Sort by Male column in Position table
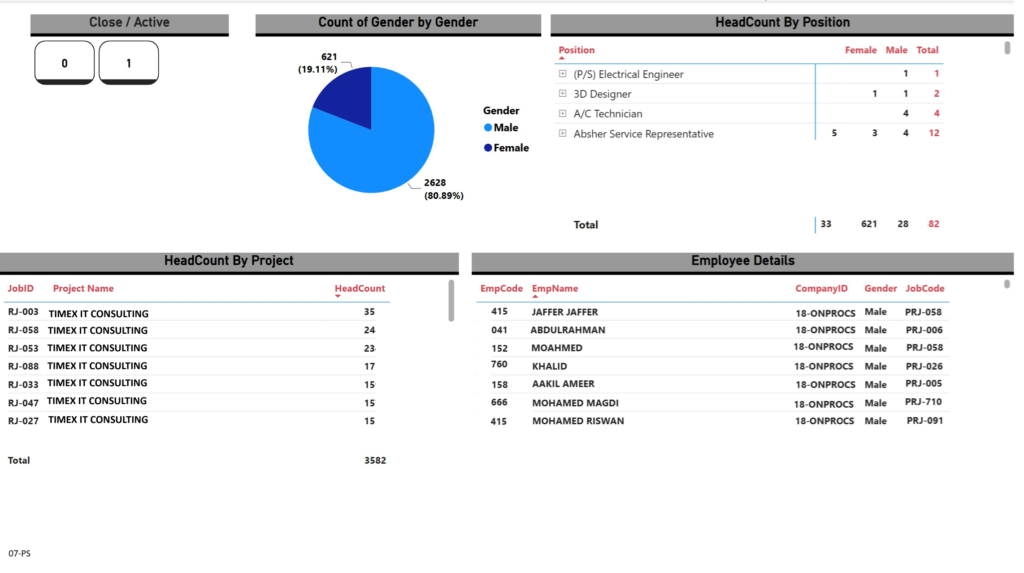This screenshot has height=573, width=1024. (896, 50)
